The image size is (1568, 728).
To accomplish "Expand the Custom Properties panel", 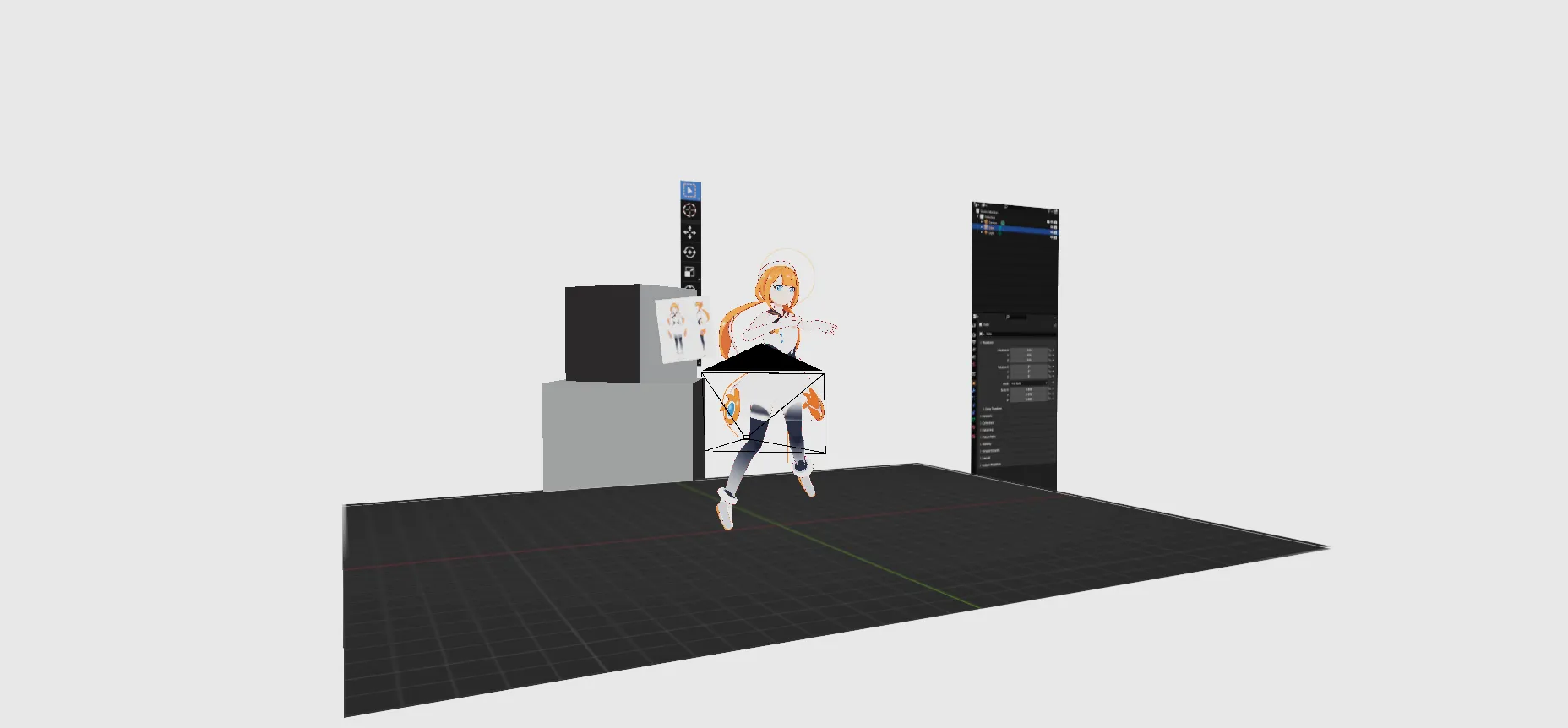I will tap(991, 465).
